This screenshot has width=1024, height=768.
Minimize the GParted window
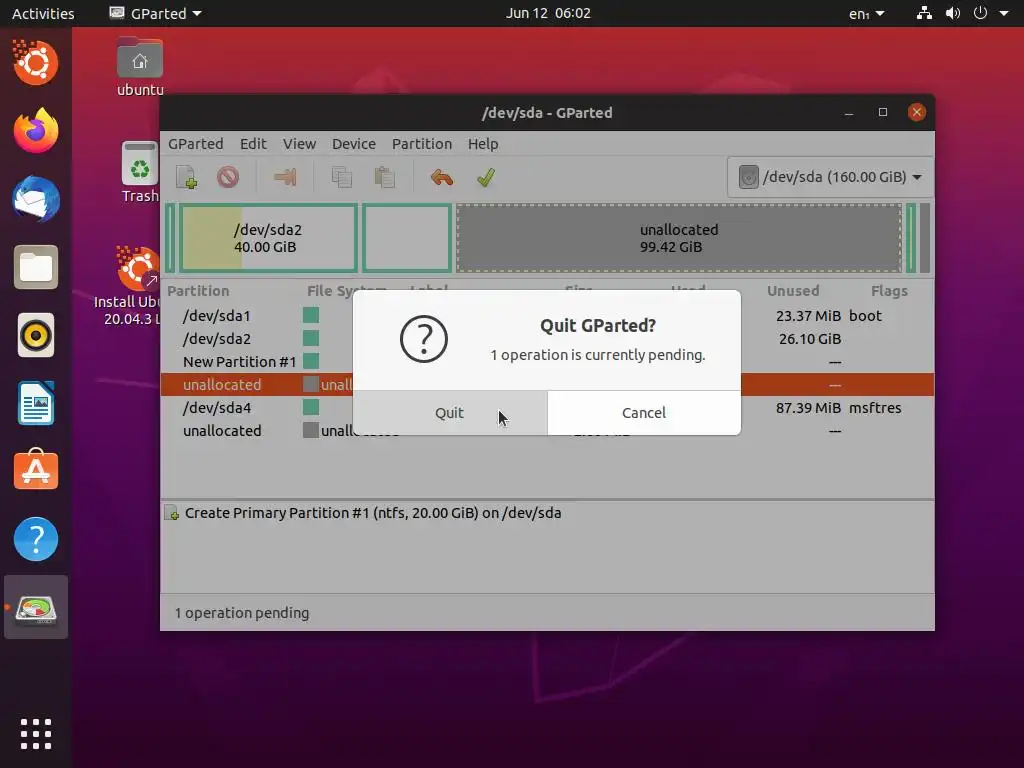point(849,112)
